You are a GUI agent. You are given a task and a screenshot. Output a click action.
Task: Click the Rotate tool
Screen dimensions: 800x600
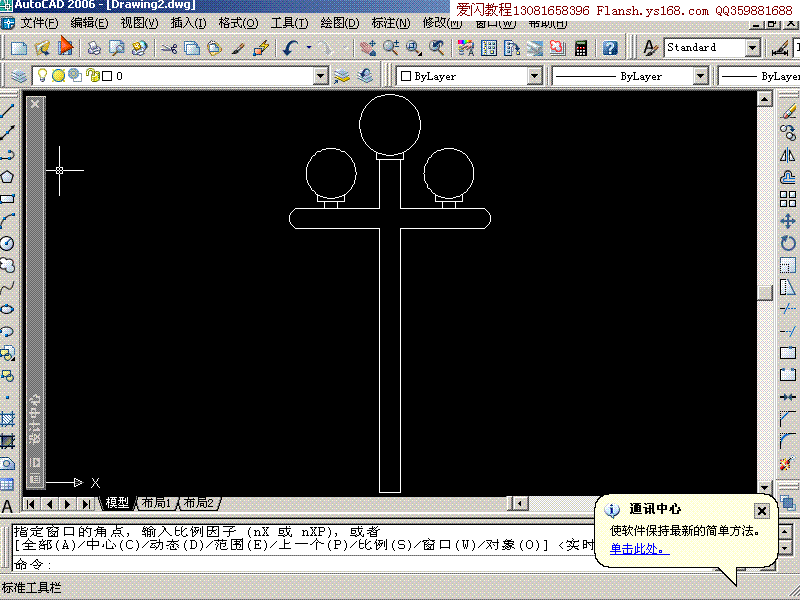coord(788,243)
